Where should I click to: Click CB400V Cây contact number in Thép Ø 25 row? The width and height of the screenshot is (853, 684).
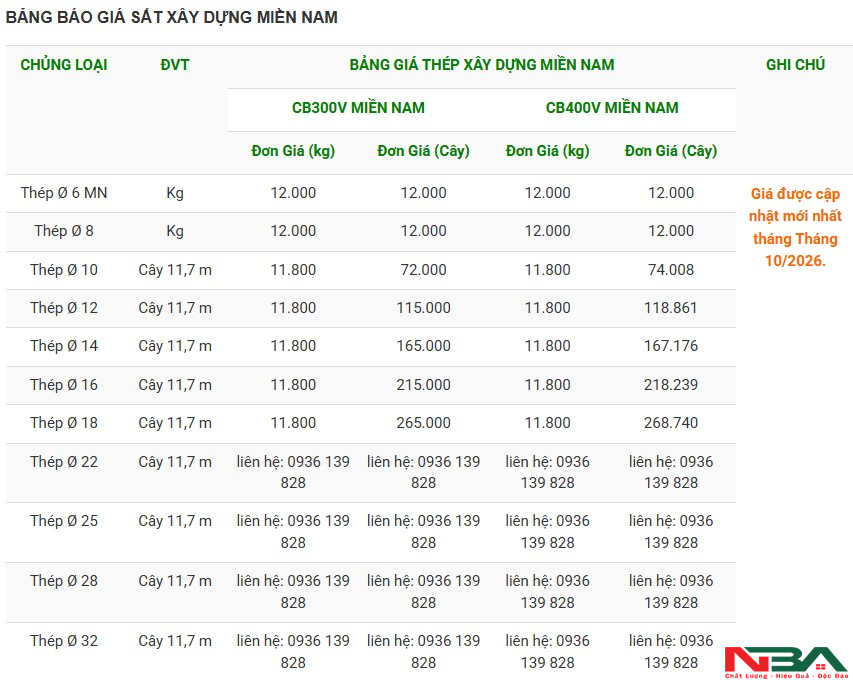tap(671, 532)
